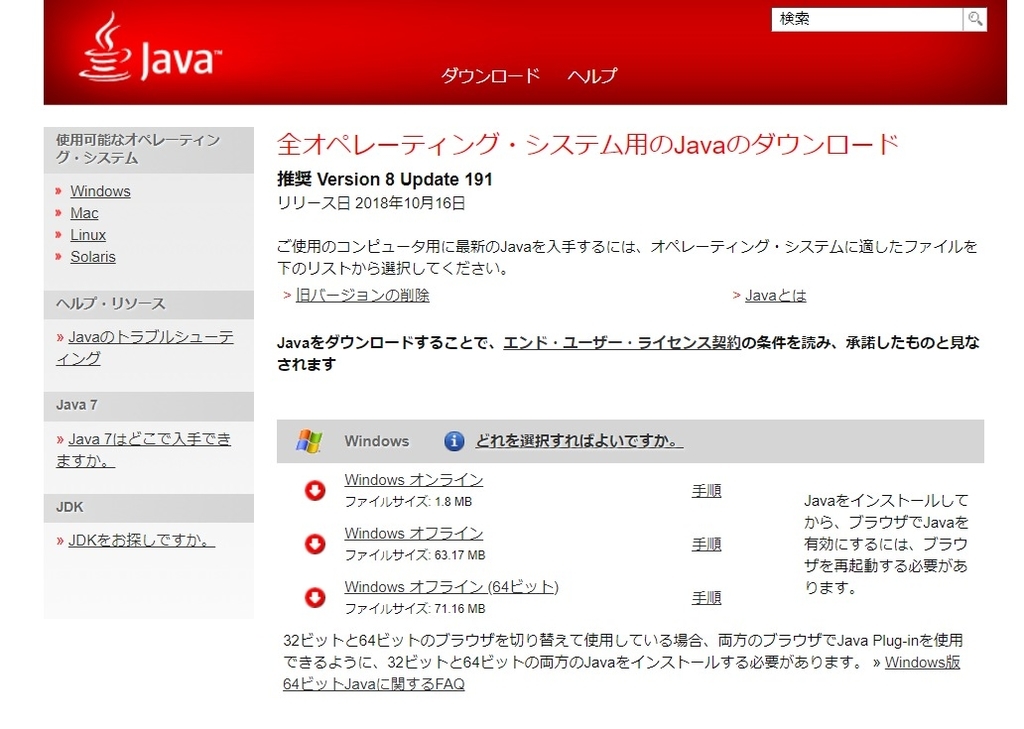Open the ダウンロード menu in header
Image resolution: width=1024 pixels, height=729 pixels.
[x=490, y=76]
